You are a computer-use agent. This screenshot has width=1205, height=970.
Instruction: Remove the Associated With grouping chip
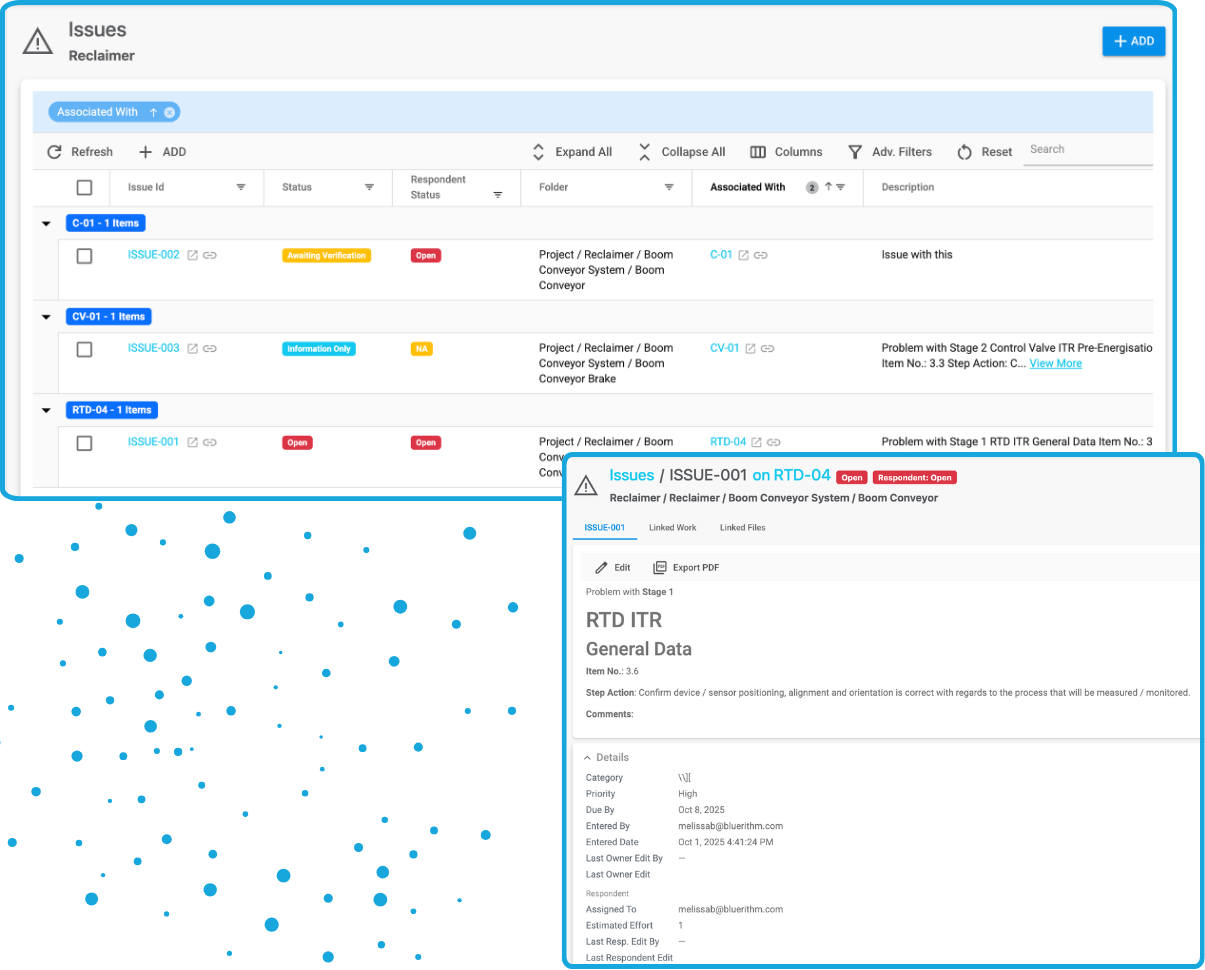click(170, 112)
